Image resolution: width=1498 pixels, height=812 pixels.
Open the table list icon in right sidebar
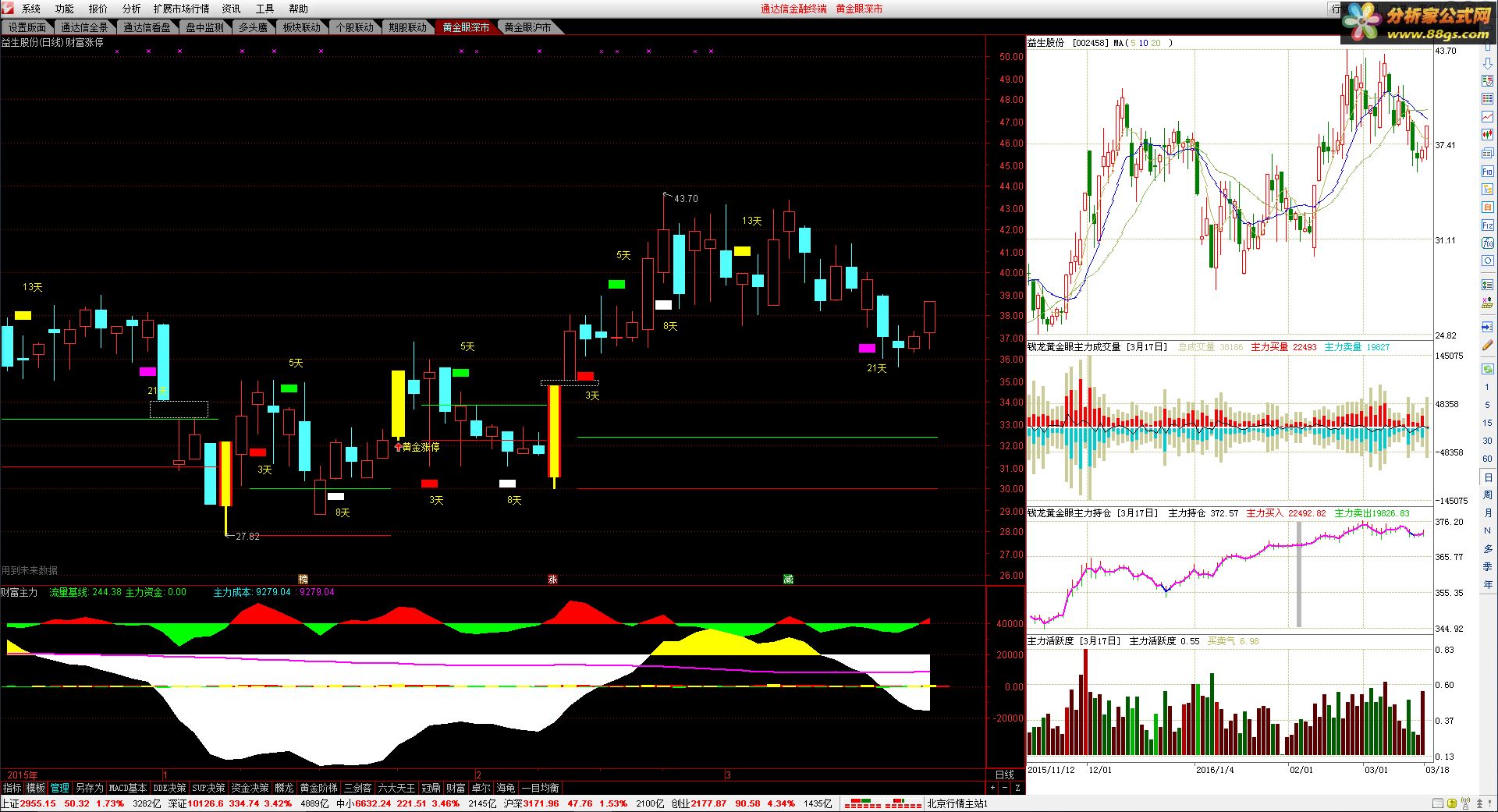pyautogui.click(x=1488, y=99)
